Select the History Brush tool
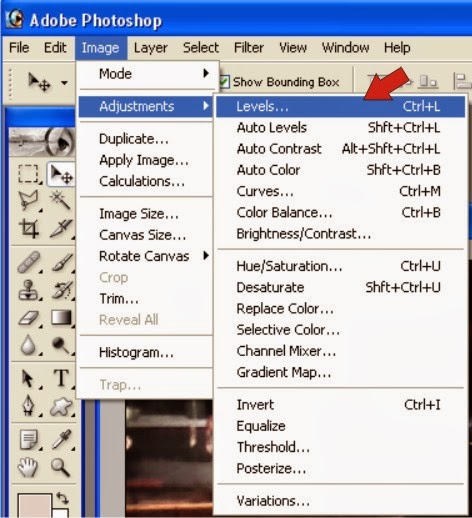 62,290
